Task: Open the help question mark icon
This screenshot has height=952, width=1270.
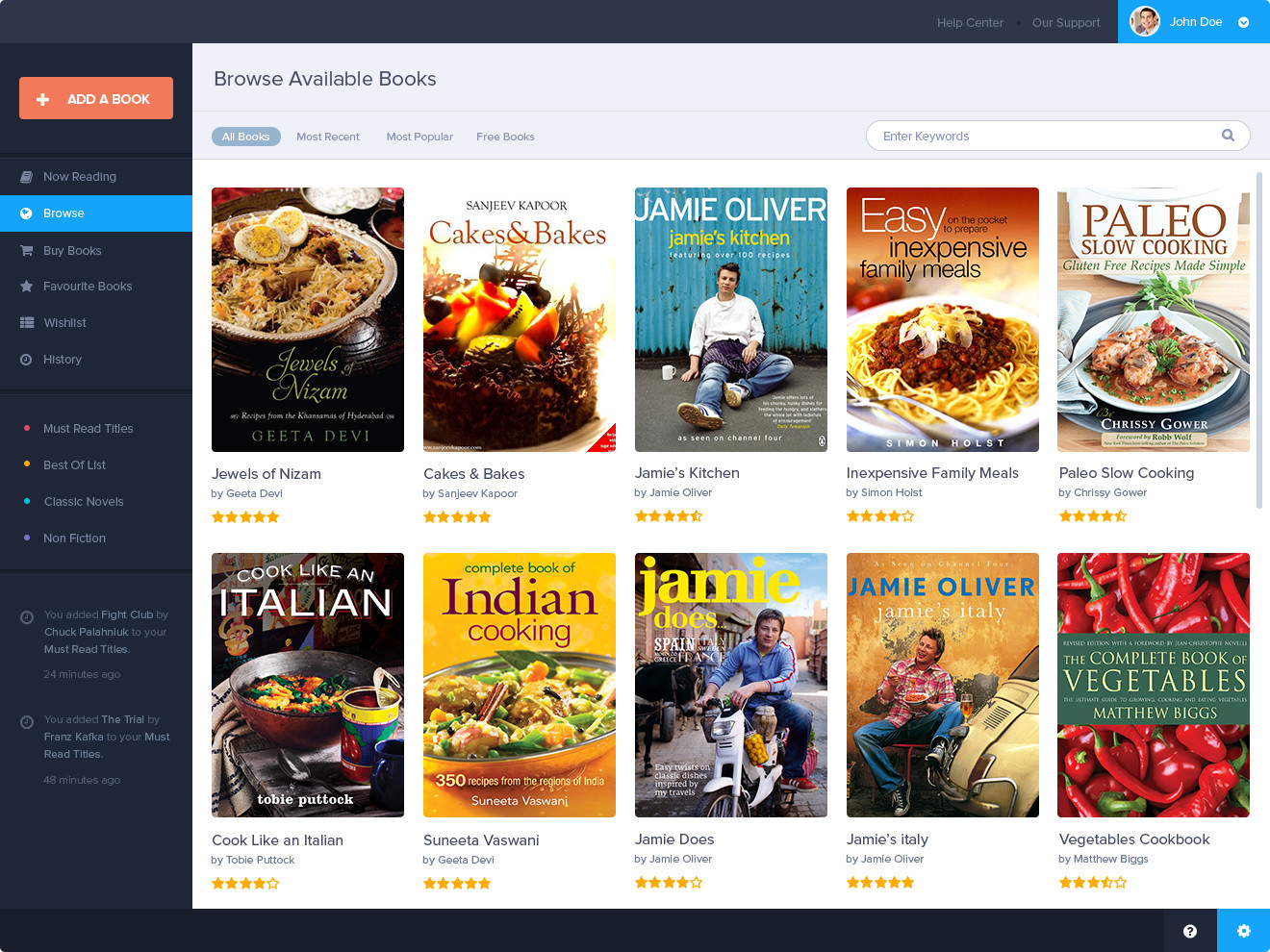Action: 1190,931
